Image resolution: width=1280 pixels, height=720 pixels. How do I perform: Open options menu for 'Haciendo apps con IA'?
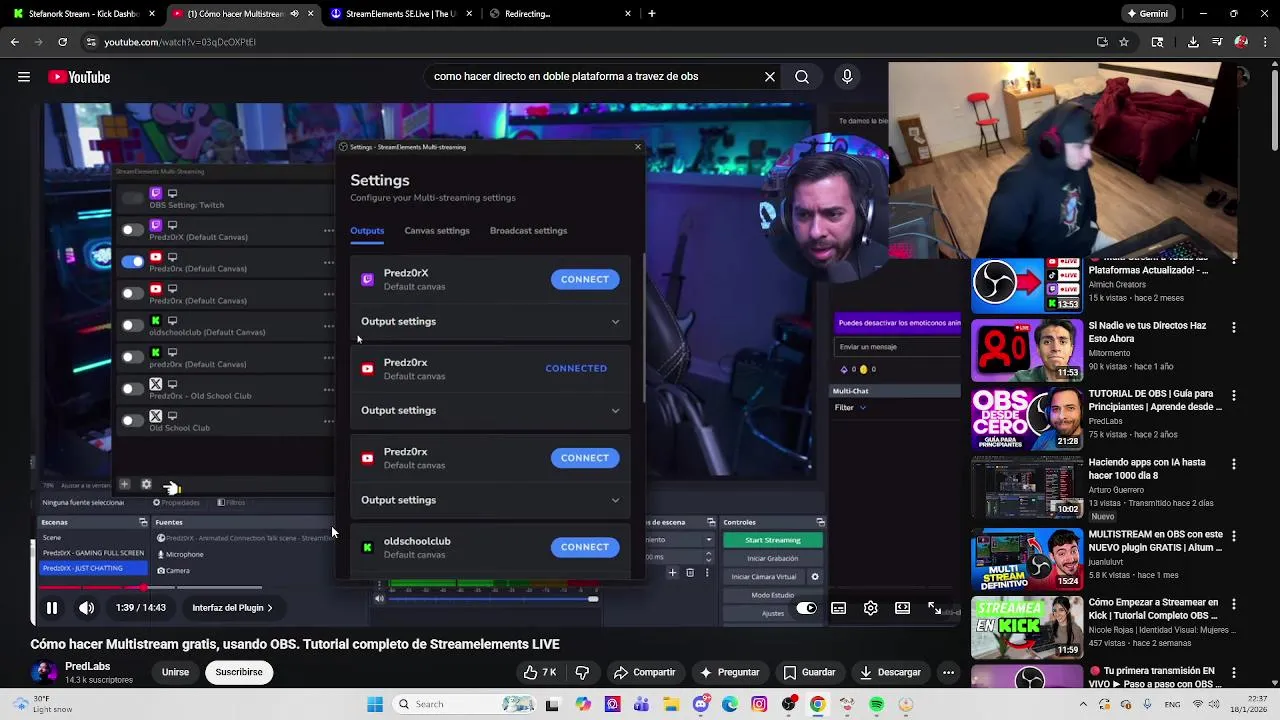(x=1233, y=464)
